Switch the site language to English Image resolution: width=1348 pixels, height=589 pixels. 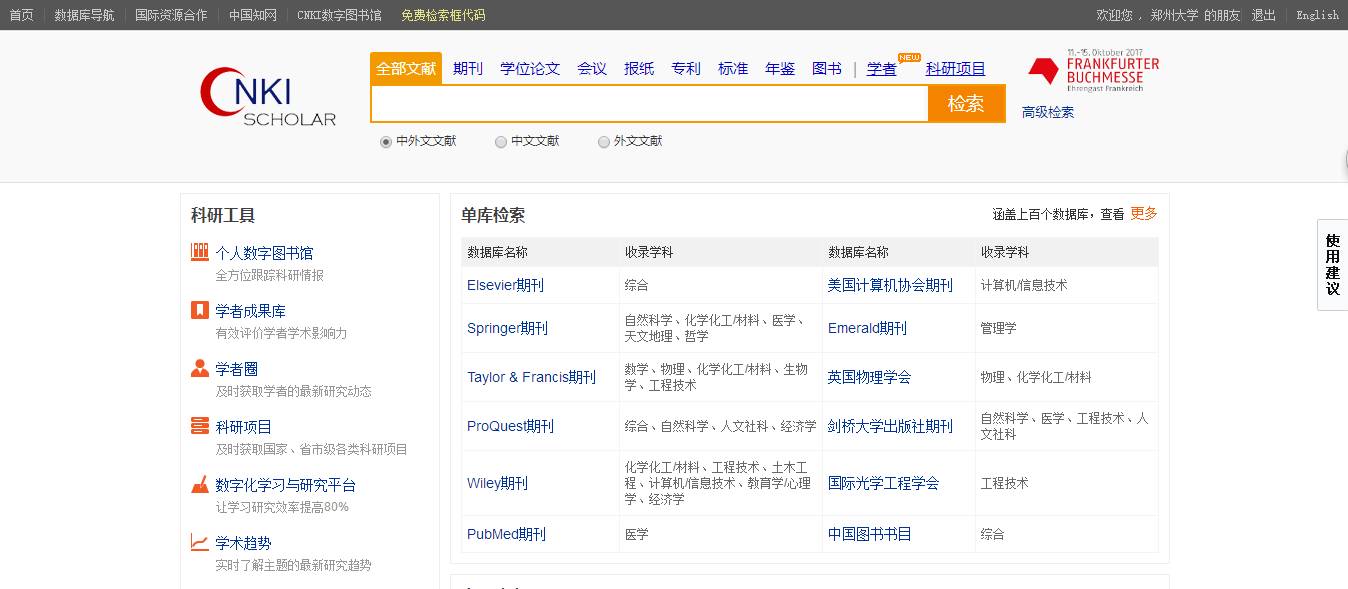(1318, 15)
